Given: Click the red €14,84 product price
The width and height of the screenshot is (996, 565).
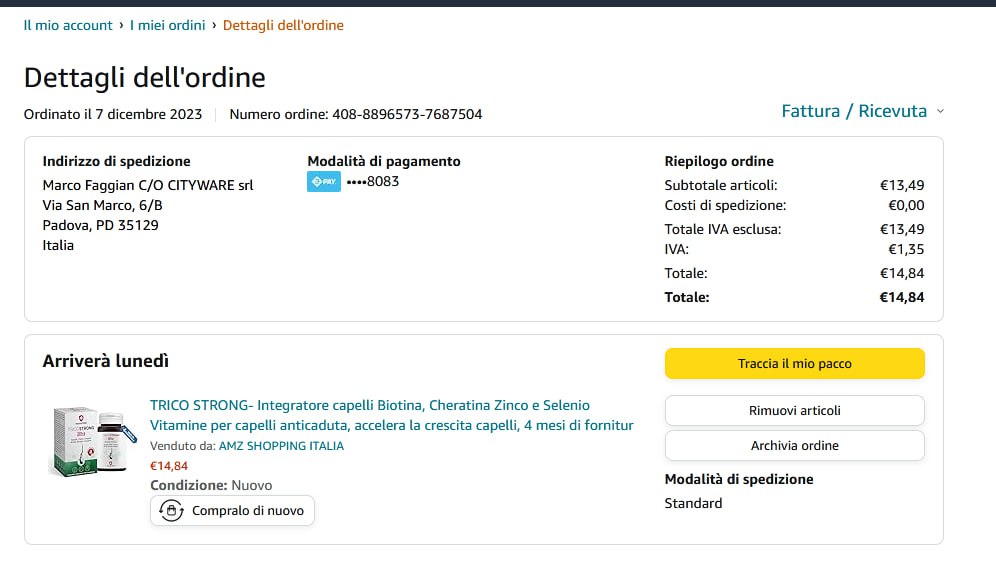Looking at the screenshot, I should [169, 465].
